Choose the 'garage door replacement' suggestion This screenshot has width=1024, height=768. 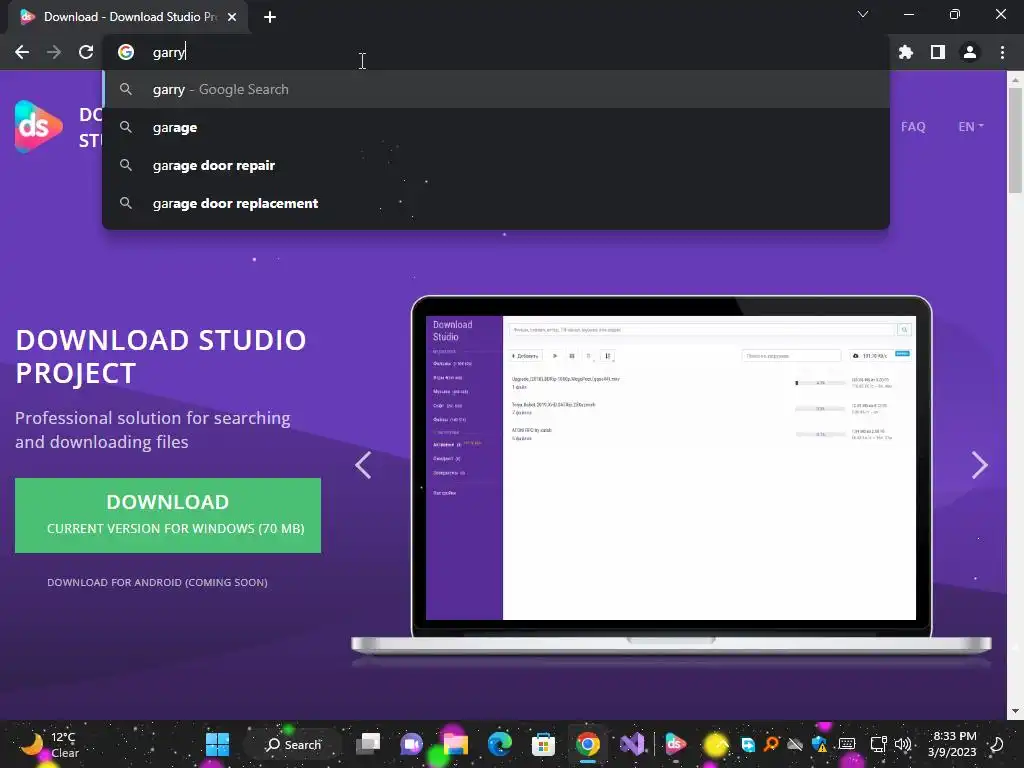[x=496, y=203]
